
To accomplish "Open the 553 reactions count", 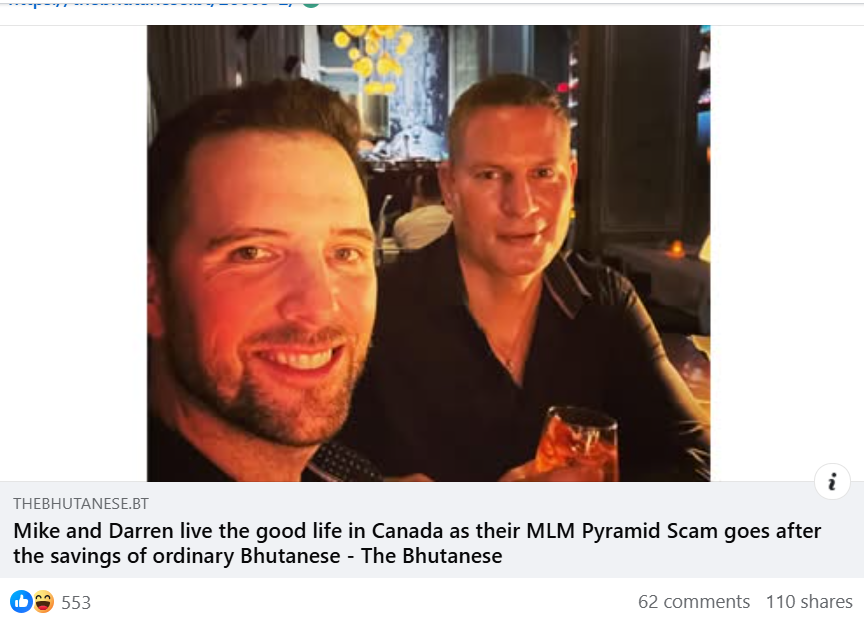I will tap(76, 603).
